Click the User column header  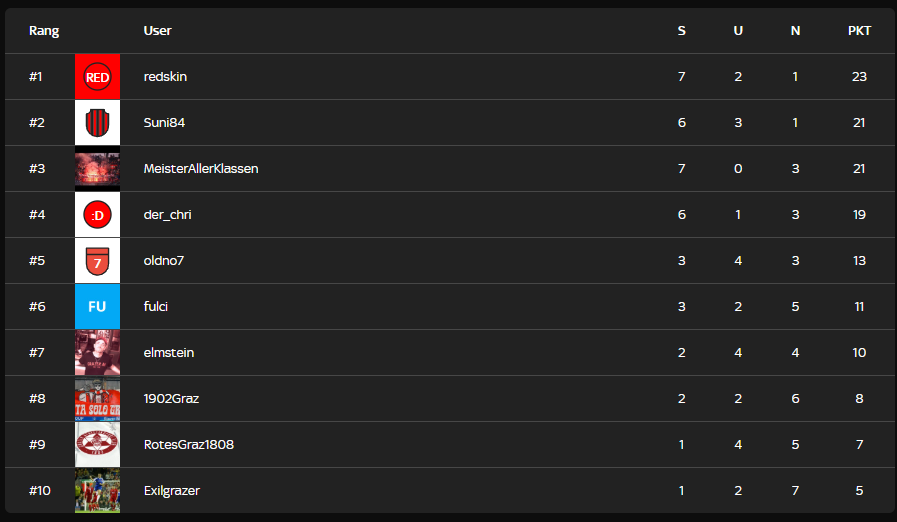click(x=157, y=31)
